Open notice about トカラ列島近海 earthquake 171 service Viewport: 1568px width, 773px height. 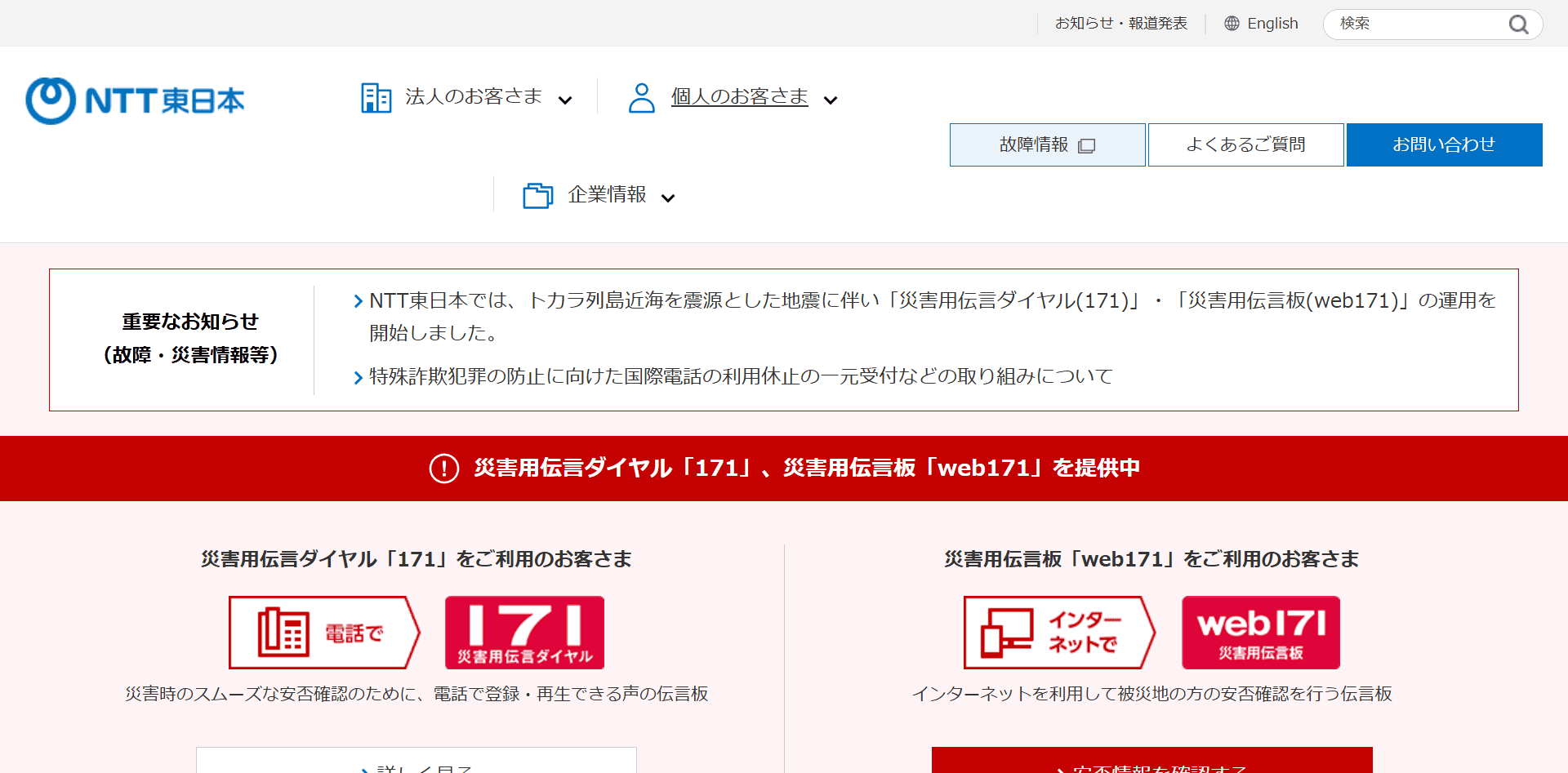tap(933, 317)
